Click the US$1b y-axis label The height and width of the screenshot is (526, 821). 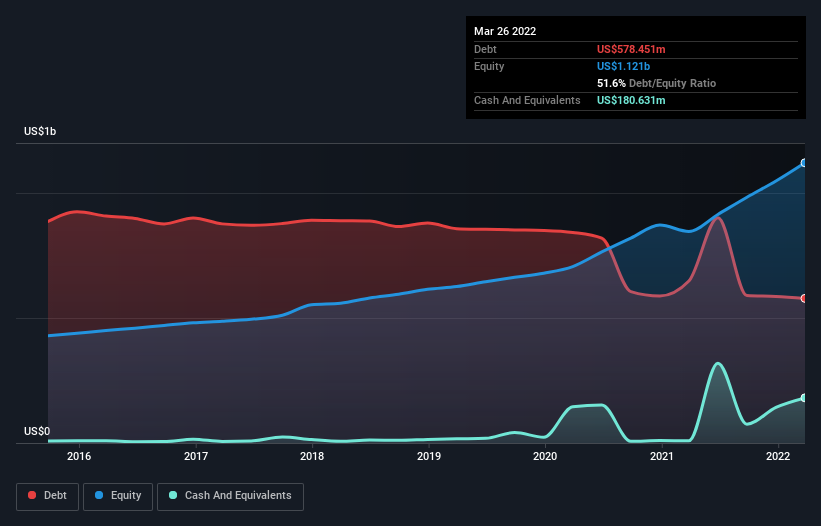(x=40, y=131)
